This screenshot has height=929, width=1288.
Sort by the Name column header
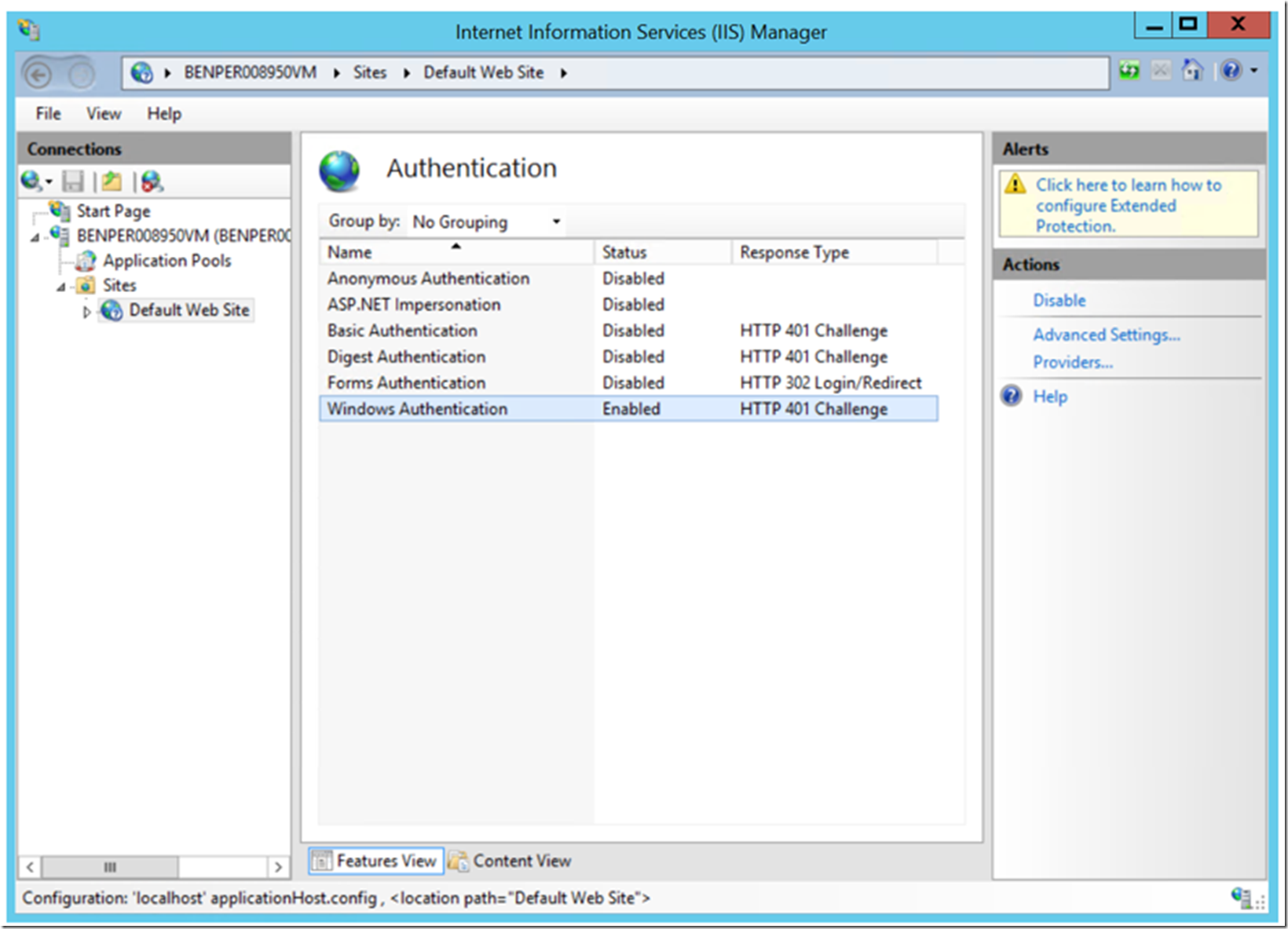pyautogui.click(x=456, y=252)
